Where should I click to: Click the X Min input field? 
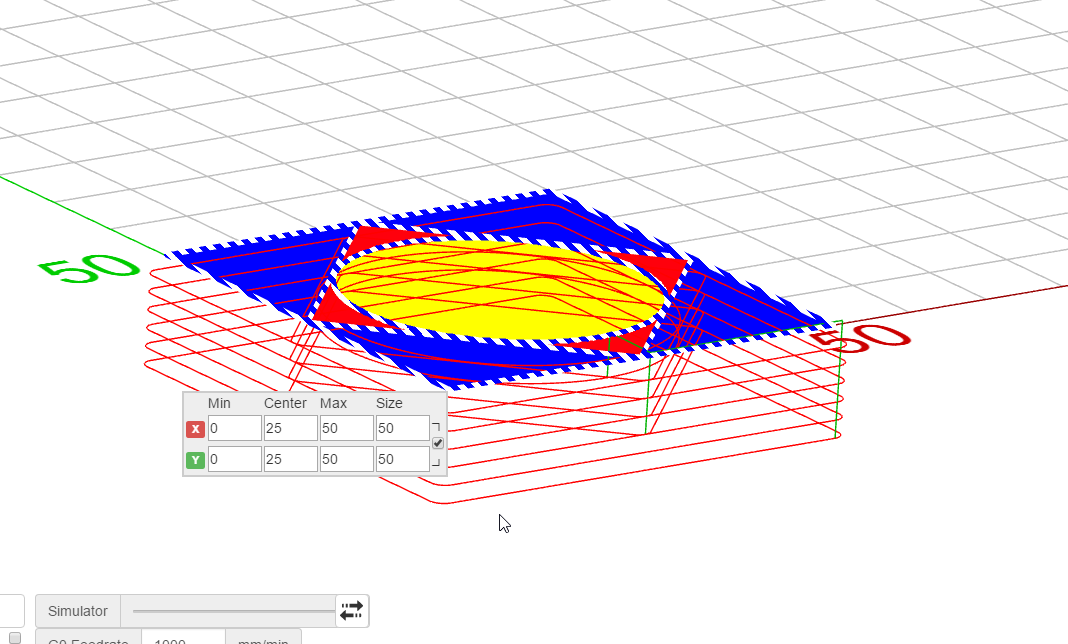(235, 429)
